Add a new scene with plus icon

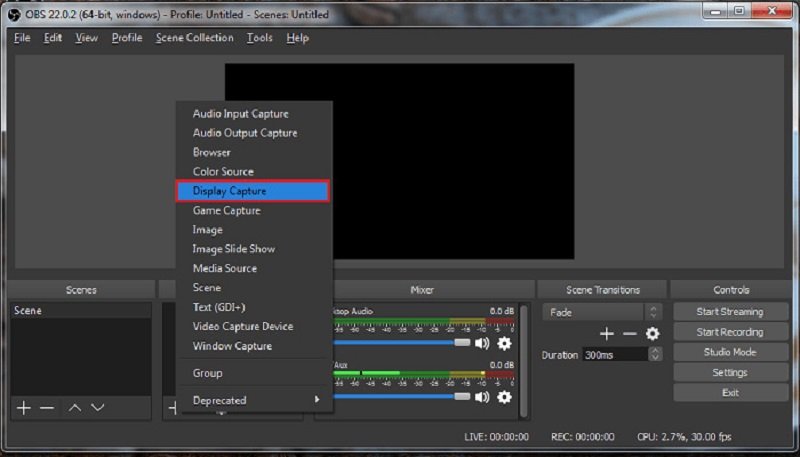(x=23, y=408)
